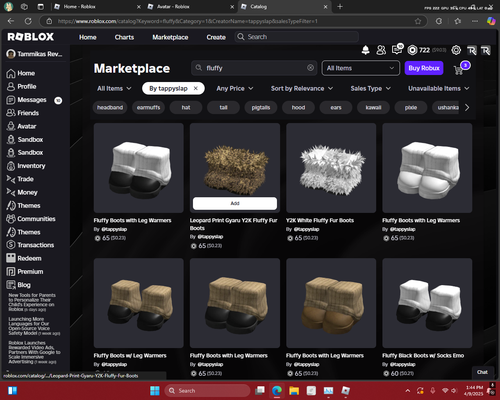Image resolution: width=500 pixels, height=400 pixels.
Task: Bookmark this page with the star icon
Action: tap(418, 21)
